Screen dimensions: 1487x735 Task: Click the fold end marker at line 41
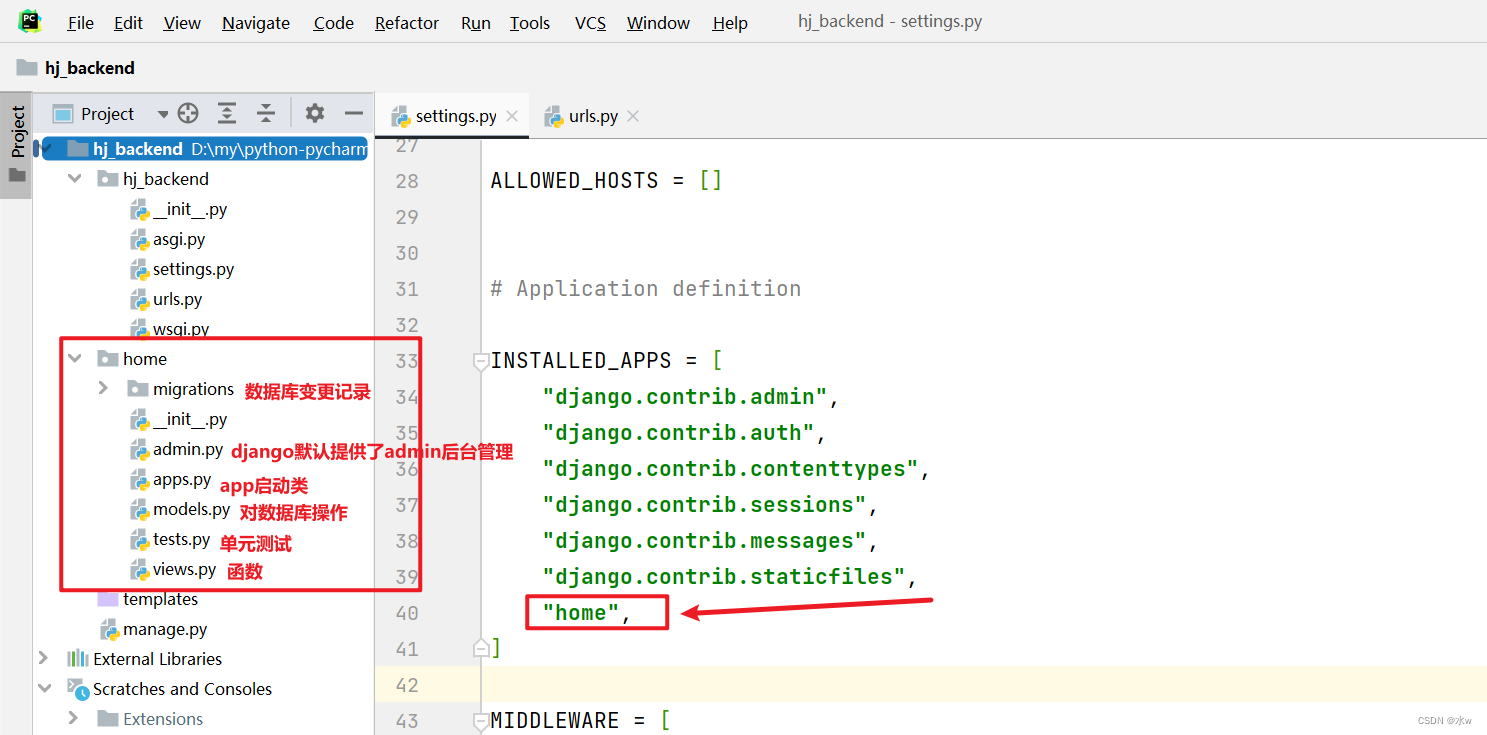pyautogui.click(x=481, y=648)
